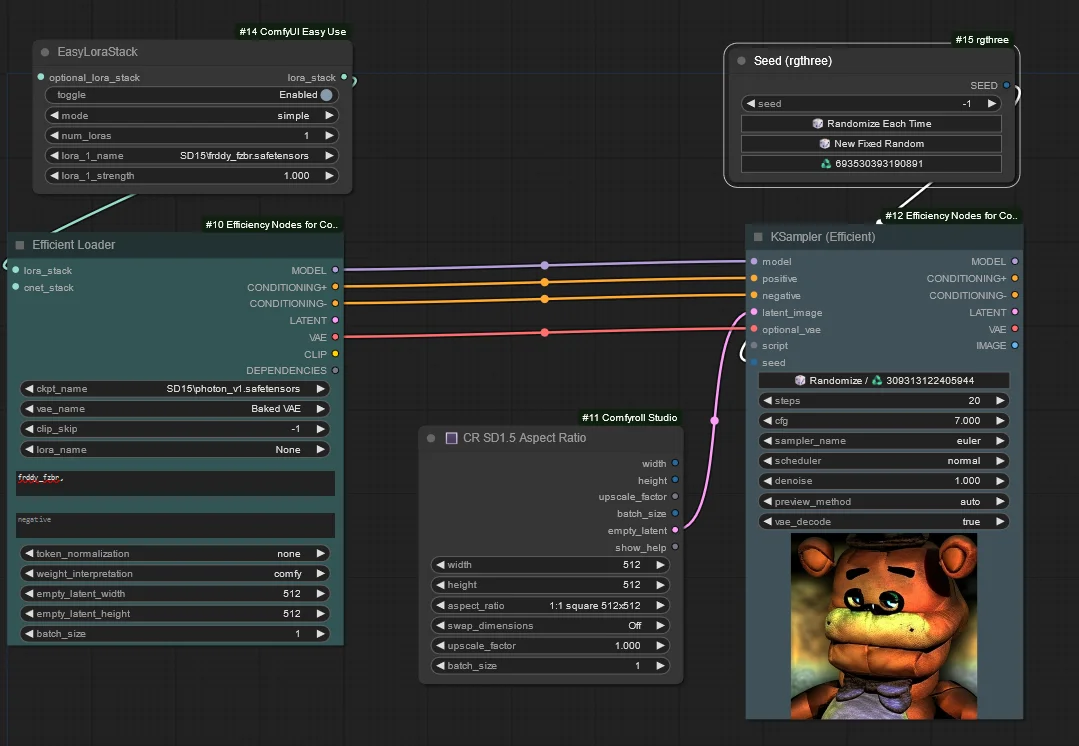Increase upscale_factor value with right arrow
The image size is (1079, 746).
(660, 646)
